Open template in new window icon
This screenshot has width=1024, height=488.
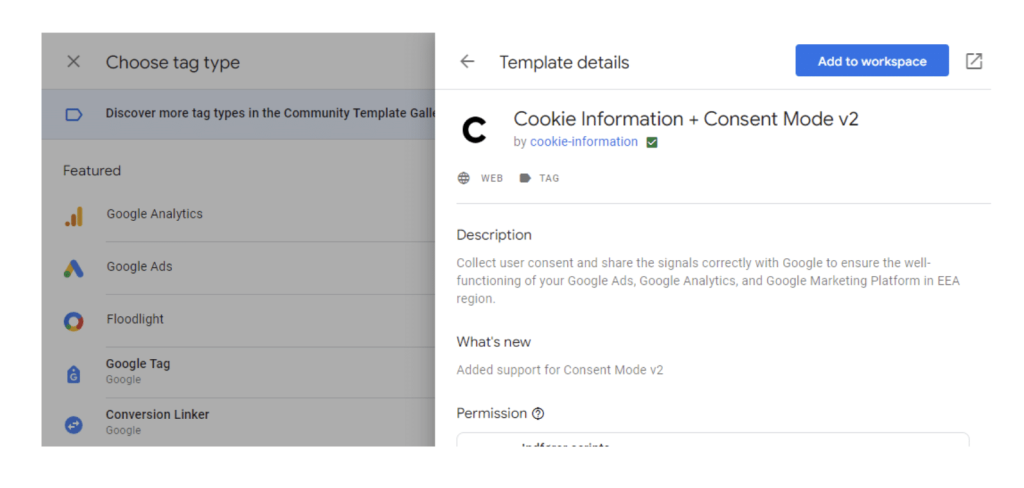pos(973,62)
